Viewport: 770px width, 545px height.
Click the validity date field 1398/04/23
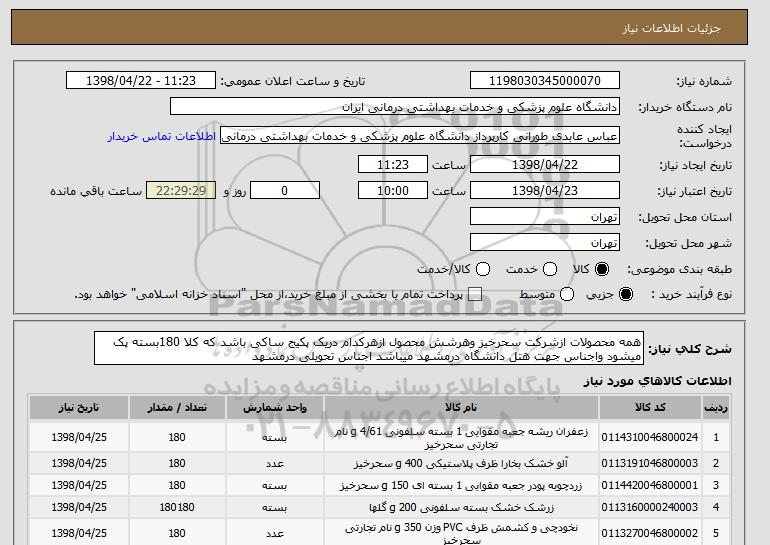[545, 191]
